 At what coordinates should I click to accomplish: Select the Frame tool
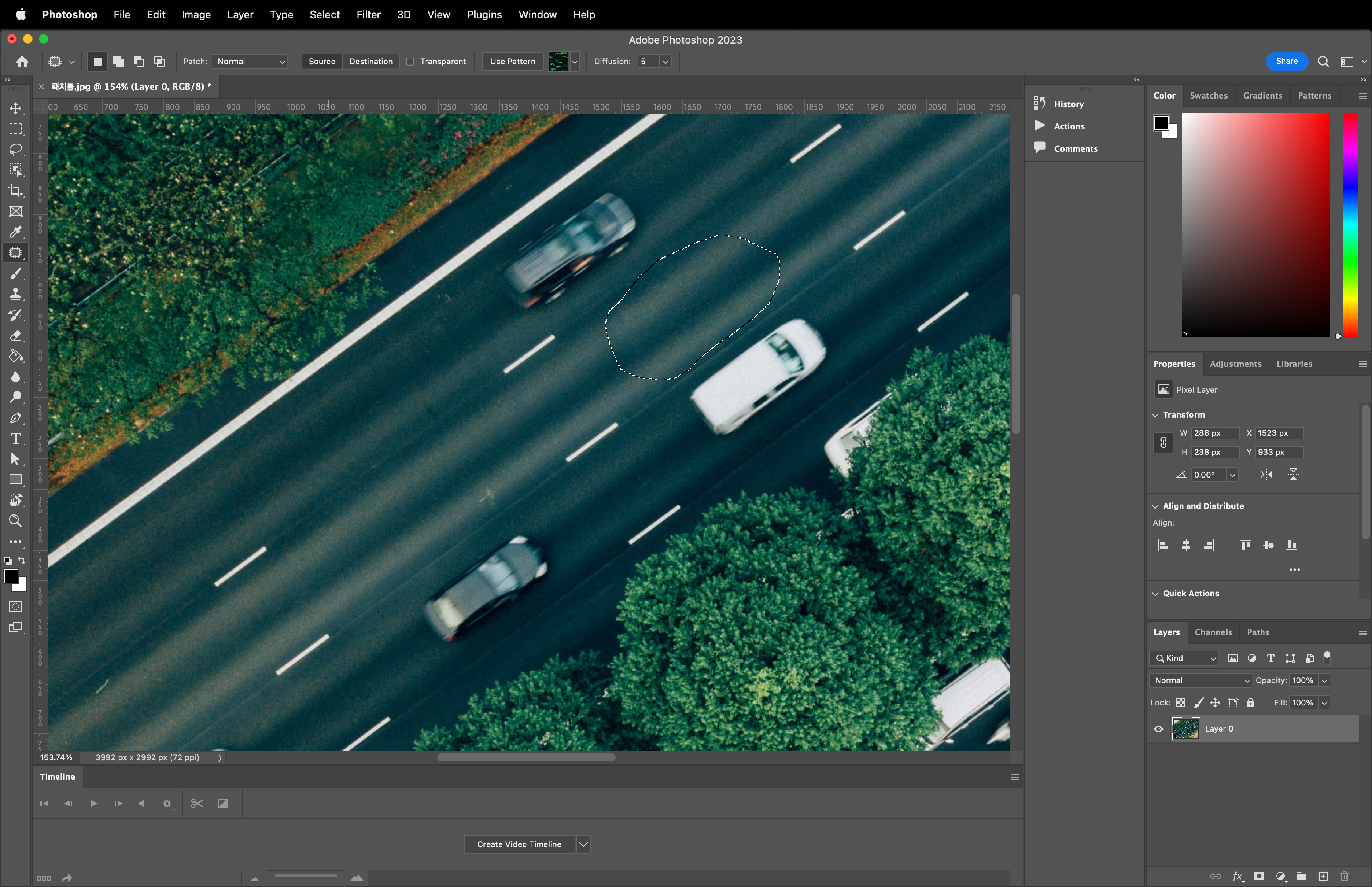pyautogui.click(x=16, y=211)
